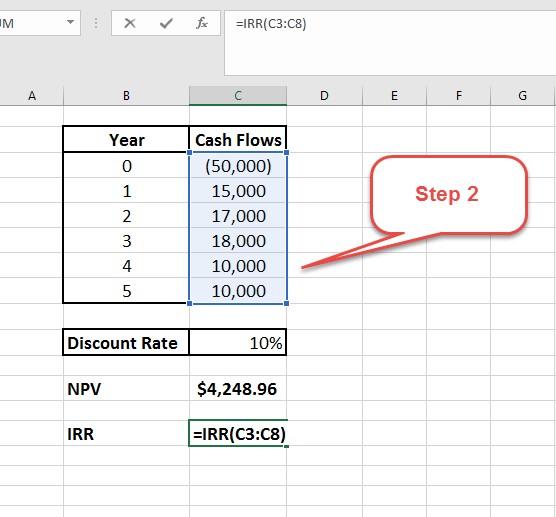Screen dimensions: 556x517
Task: Select column G header
Action: [x=522, y=95]
